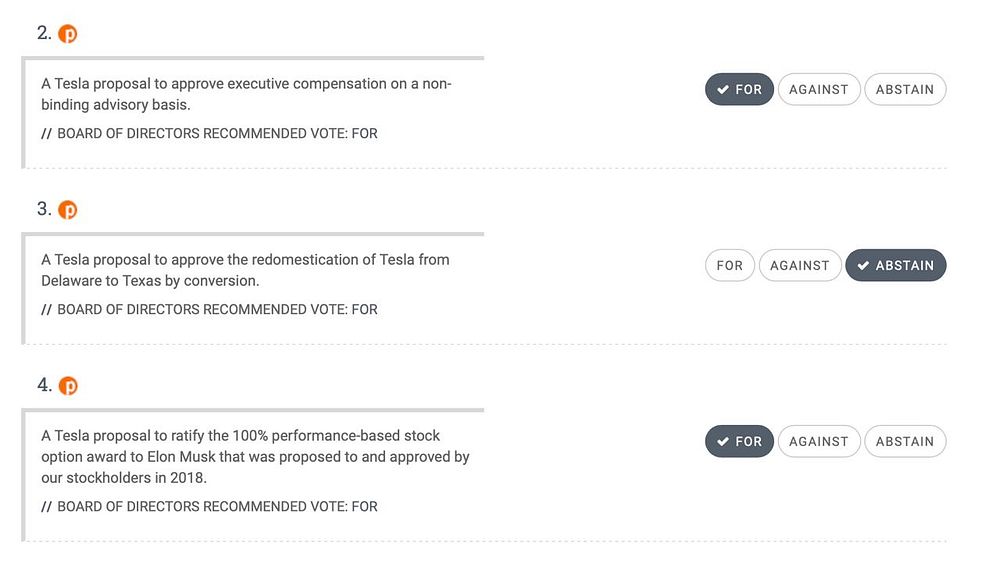
Task: Click the proposal number 4 heading
Action: 44,385
